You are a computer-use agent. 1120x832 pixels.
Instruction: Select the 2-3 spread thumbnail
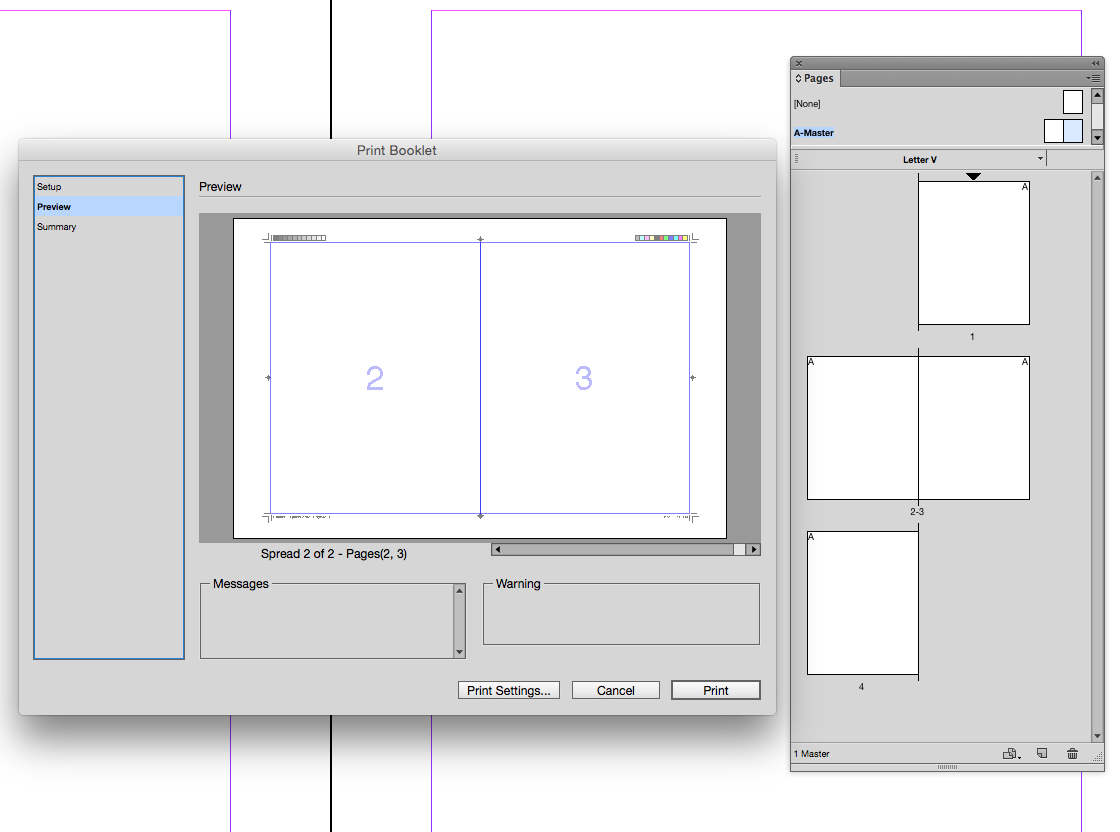917,427
